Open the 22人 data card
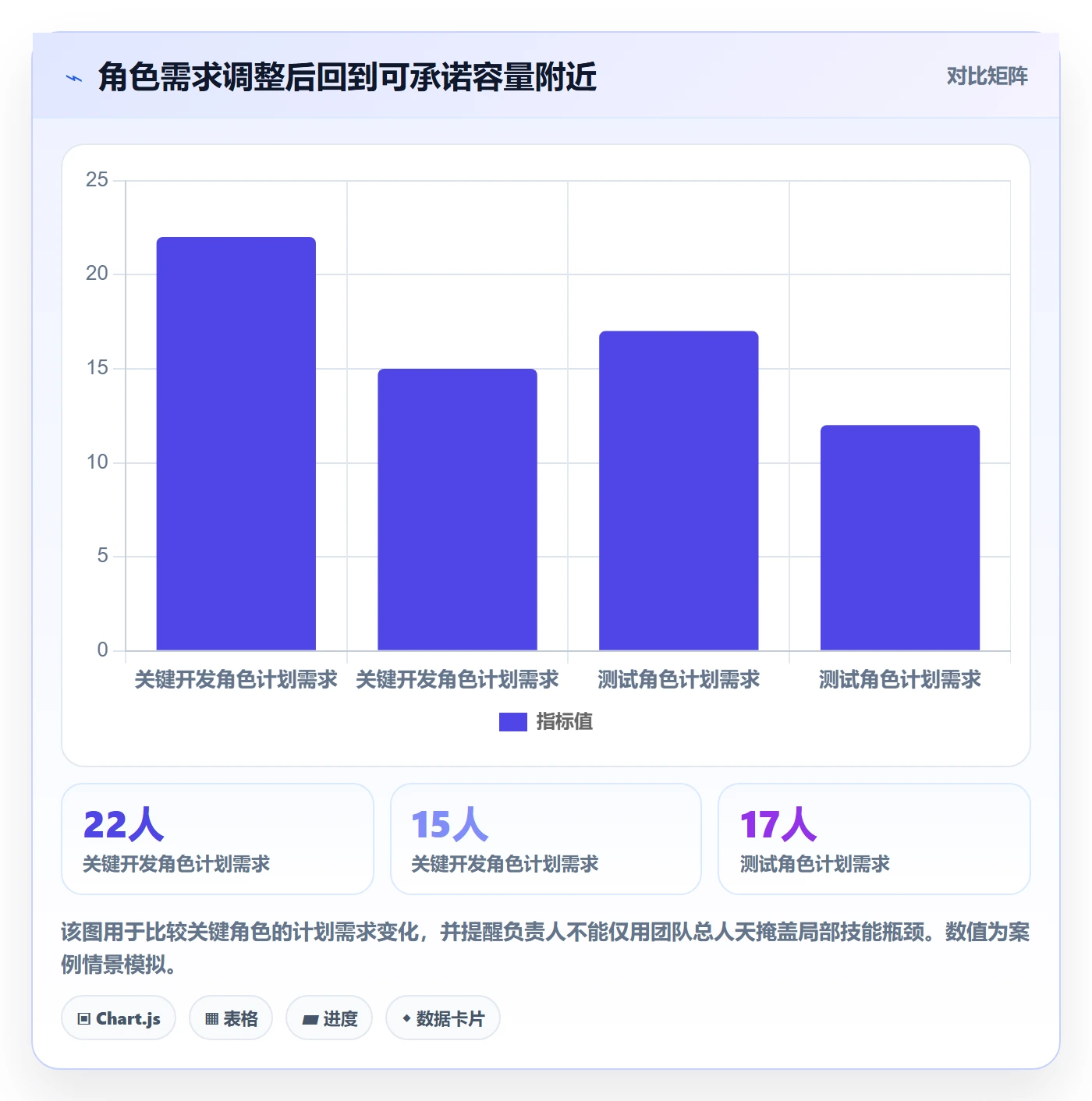The width and height of the screenshot is (1092, 1101). [x=218, y=839]
